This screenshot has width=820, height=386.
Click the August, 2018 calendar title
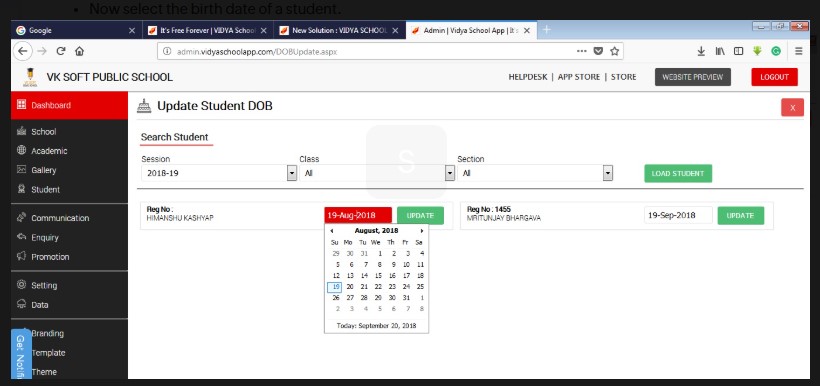[x=376, y=231]
